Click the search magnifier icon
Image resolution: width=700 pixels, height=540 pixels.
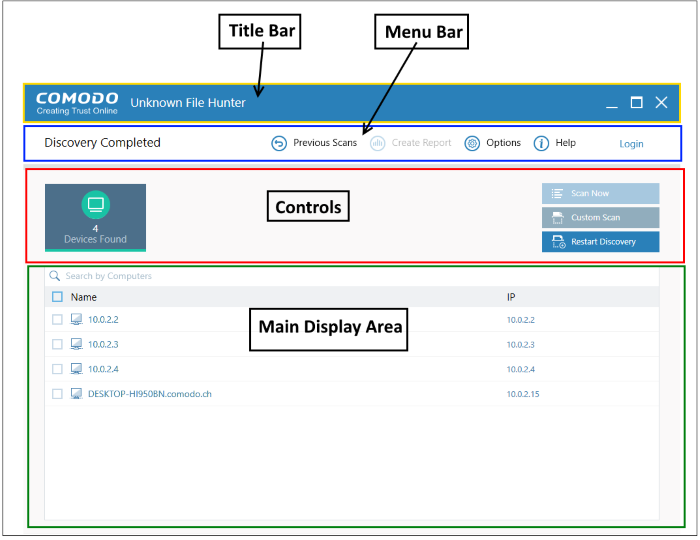pyautogui.click(x=54, y=276)
